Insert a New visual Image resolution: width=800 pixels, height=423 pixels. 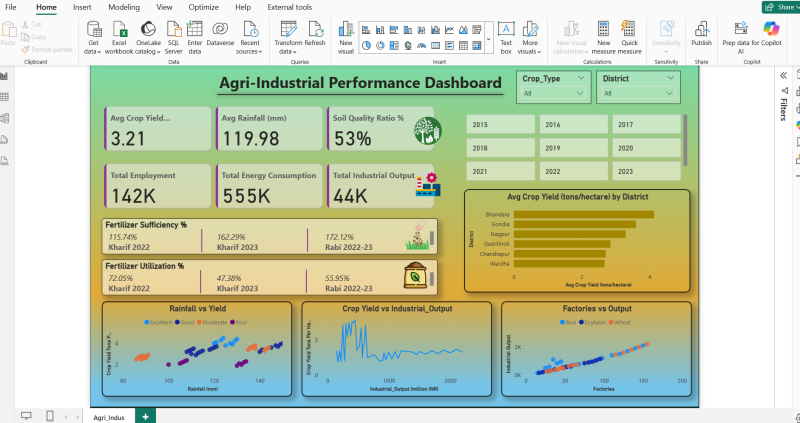click(345, 38)
